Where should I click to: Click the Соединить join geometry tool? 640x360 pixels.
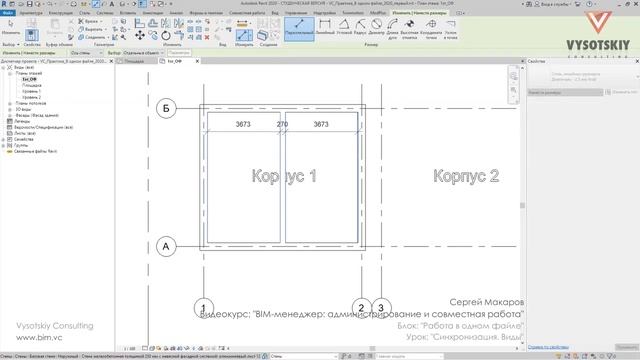93,37
